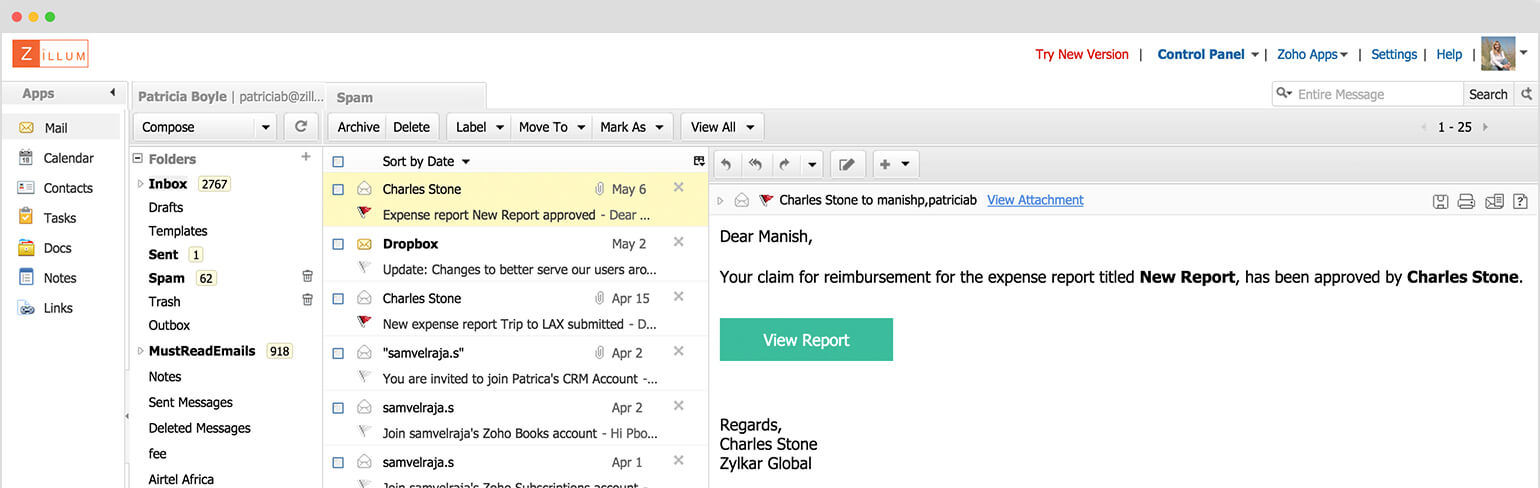Click the view layout icon beside Sort by Date
This screenshot has width=1540, height=488.
698,161
